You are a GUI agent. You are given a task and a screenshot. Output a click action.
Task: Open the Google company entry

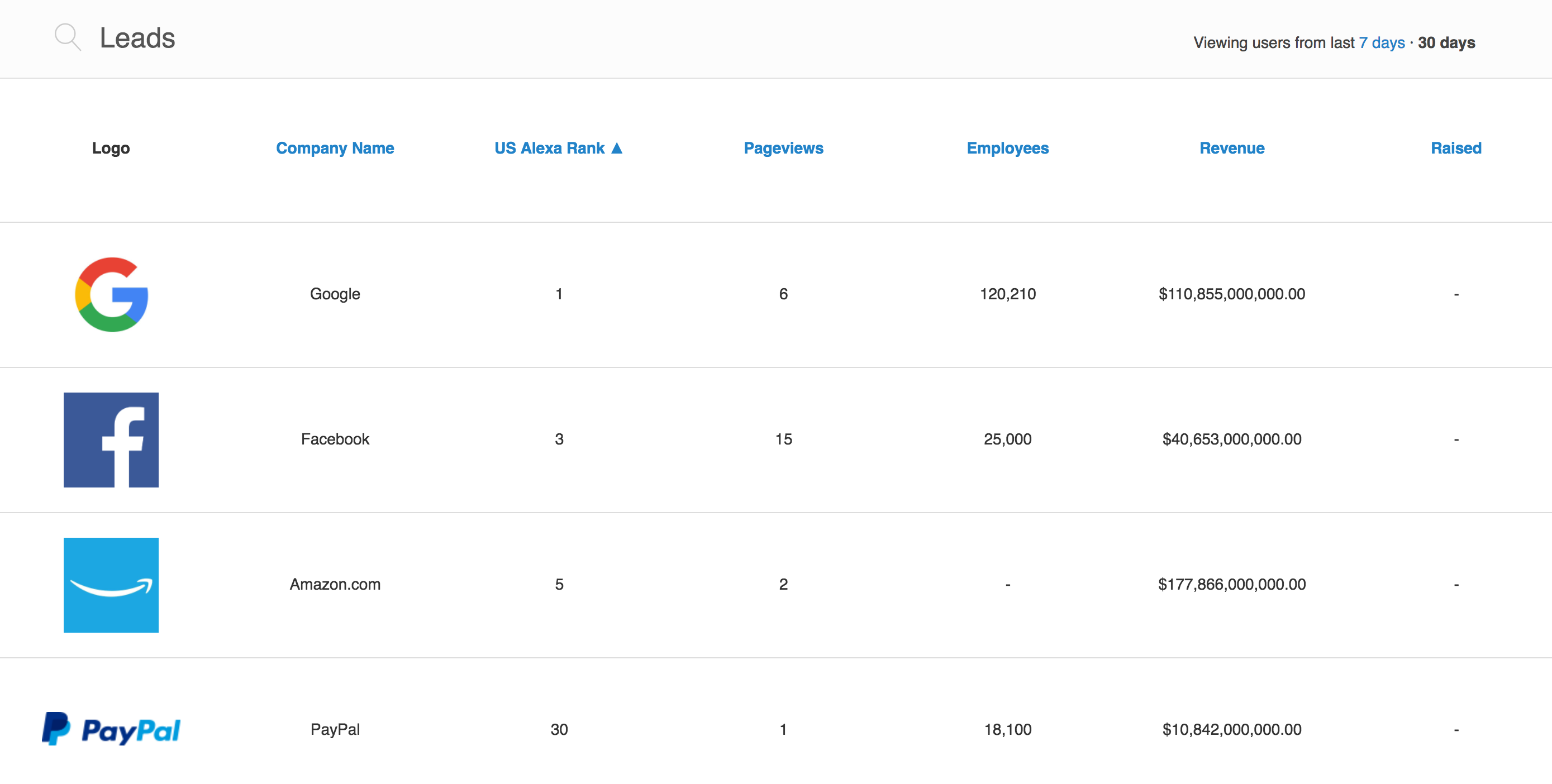[x=335, y=294]
